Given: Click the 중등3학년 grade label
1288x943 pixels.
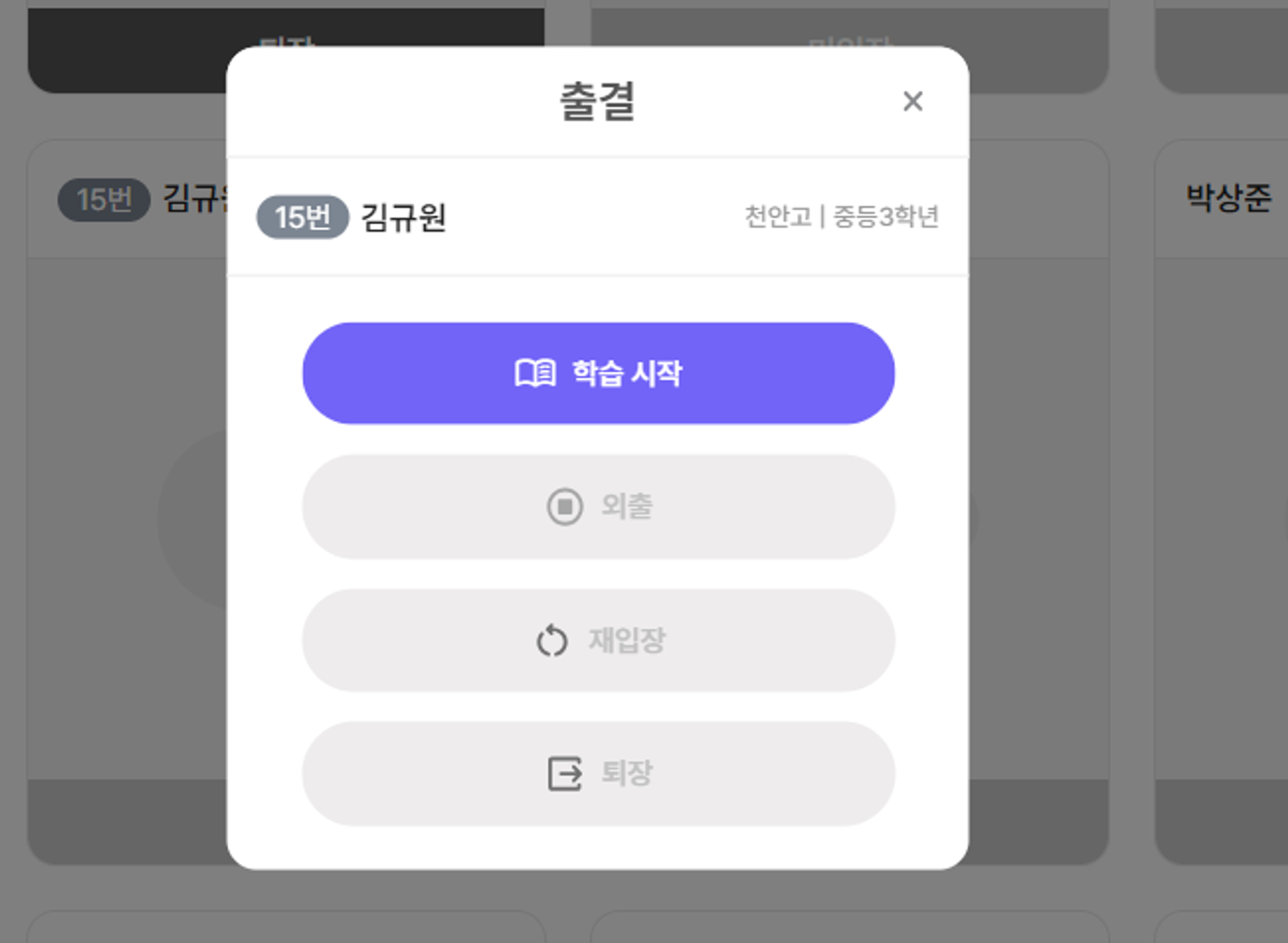Looking at the screenshot, I should tap(885, 217).
